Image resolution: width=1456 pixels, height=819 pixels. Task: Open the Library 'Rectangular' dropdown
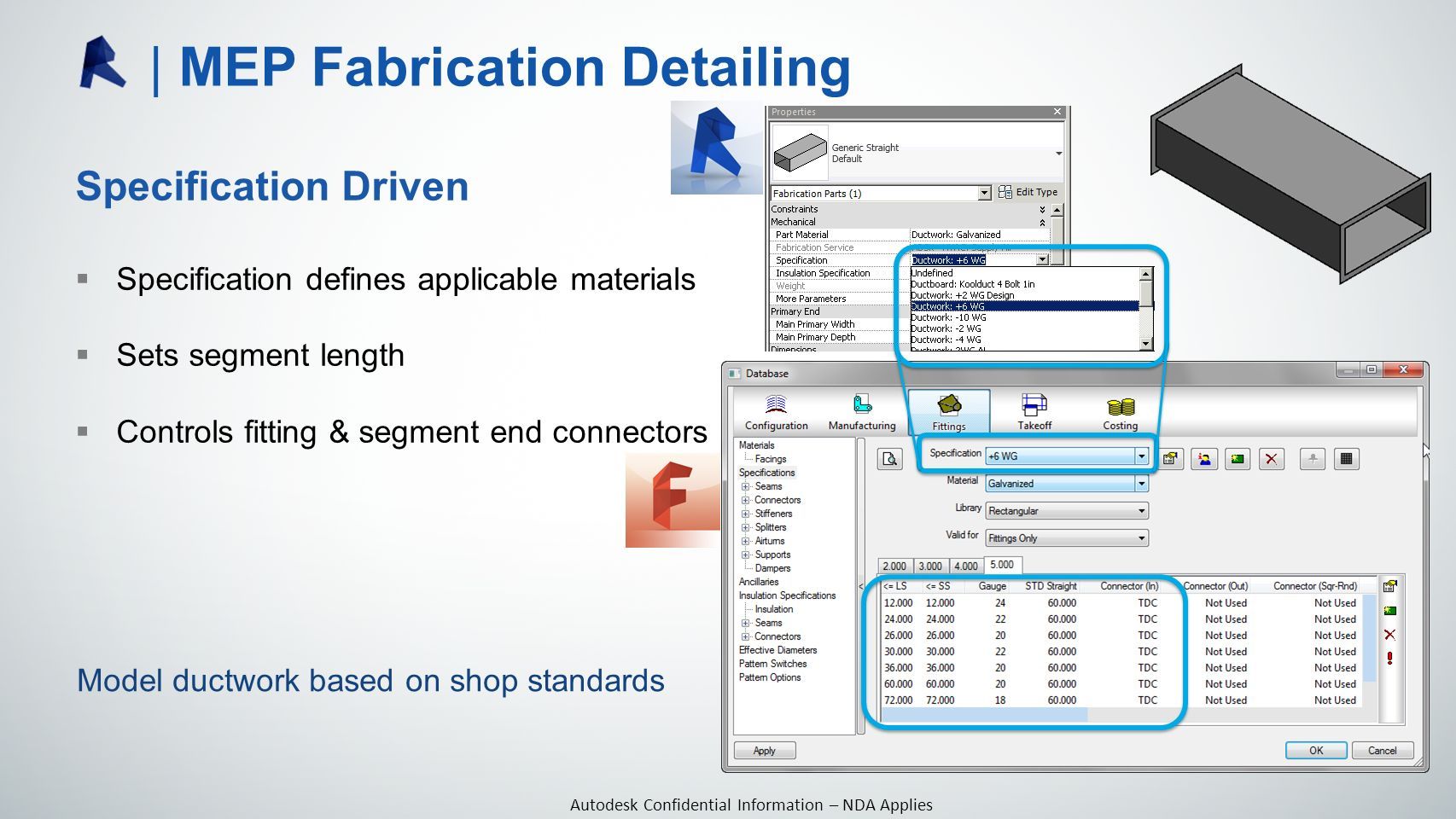click(x=1141, y=511)
